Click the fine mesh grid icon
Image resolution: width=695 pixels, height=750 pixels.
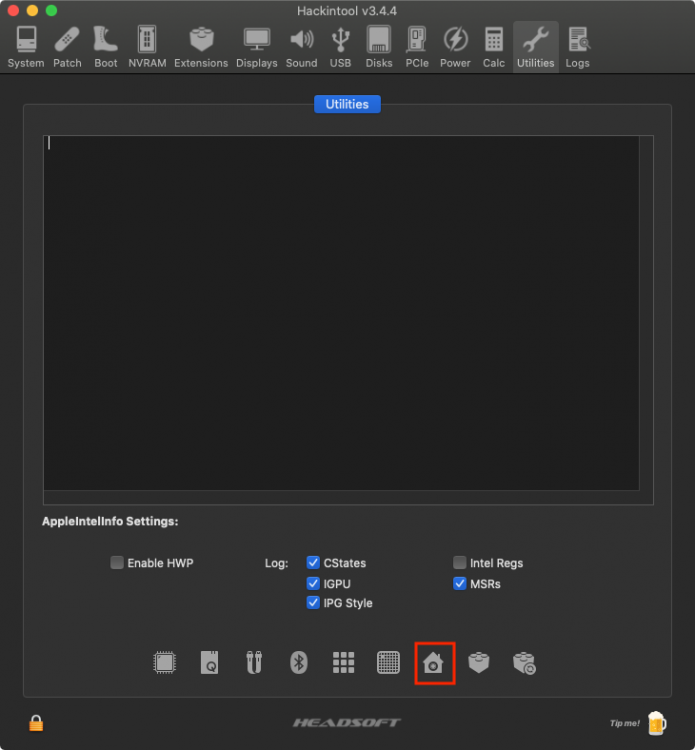tap(388, 663)
